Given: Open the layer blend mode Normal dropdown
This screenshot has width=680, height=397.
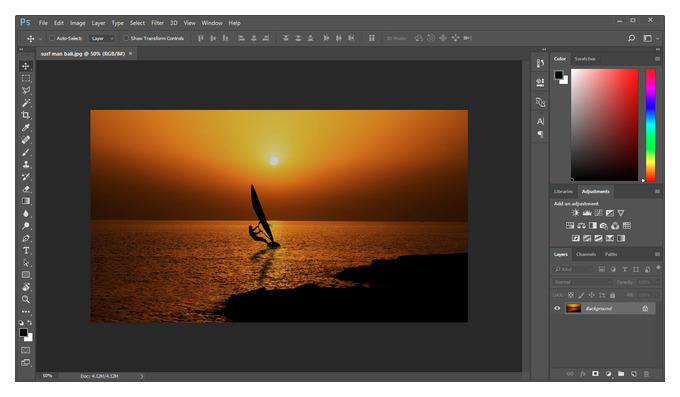Looking at the screenshot, I should point(581,282).
